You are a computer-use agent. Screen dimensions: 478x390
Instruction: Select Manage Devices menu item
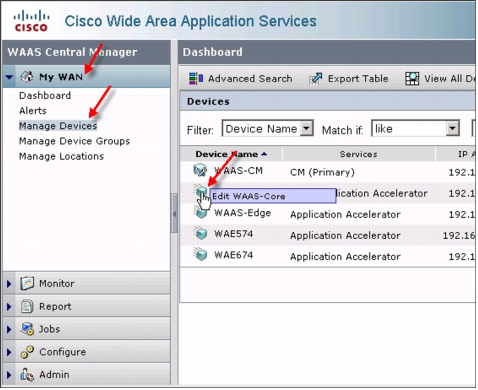[x=58, y=126]
